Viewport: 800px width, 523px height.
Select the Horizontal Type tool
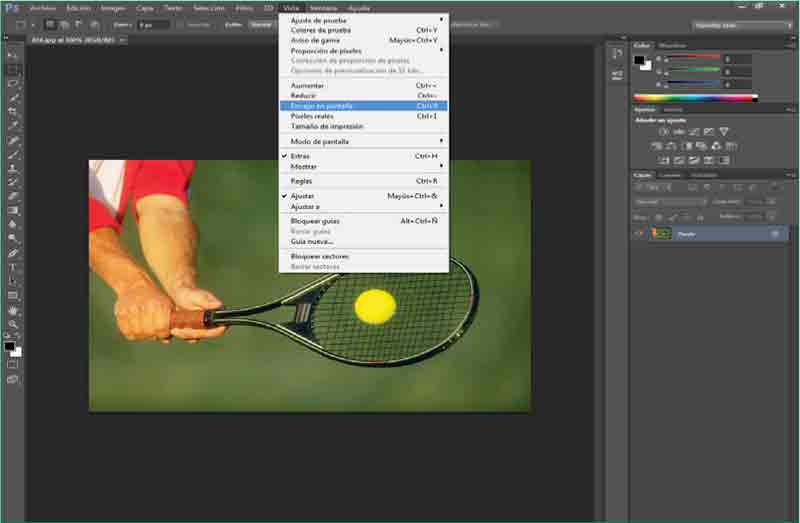point(13,268)
